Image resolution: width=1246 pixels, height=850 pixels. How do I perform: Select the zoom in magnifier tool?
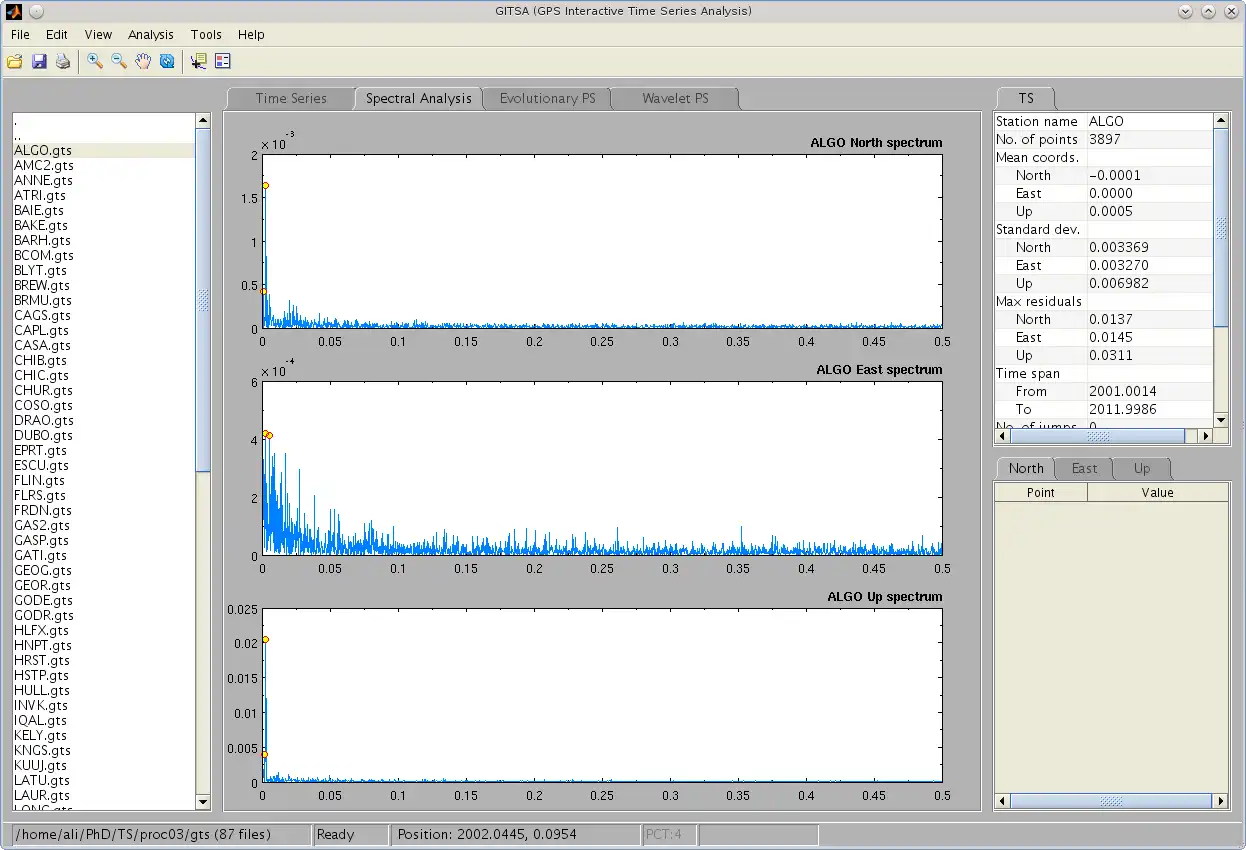click(x=95, y=62)
